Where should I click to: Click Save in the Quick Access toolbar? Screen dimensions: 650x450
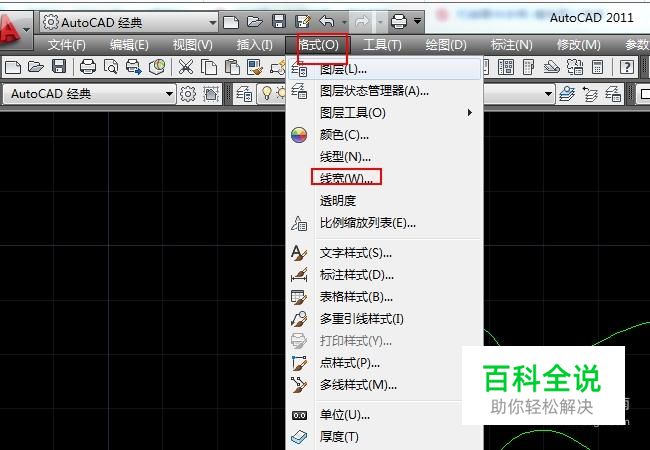279,22
